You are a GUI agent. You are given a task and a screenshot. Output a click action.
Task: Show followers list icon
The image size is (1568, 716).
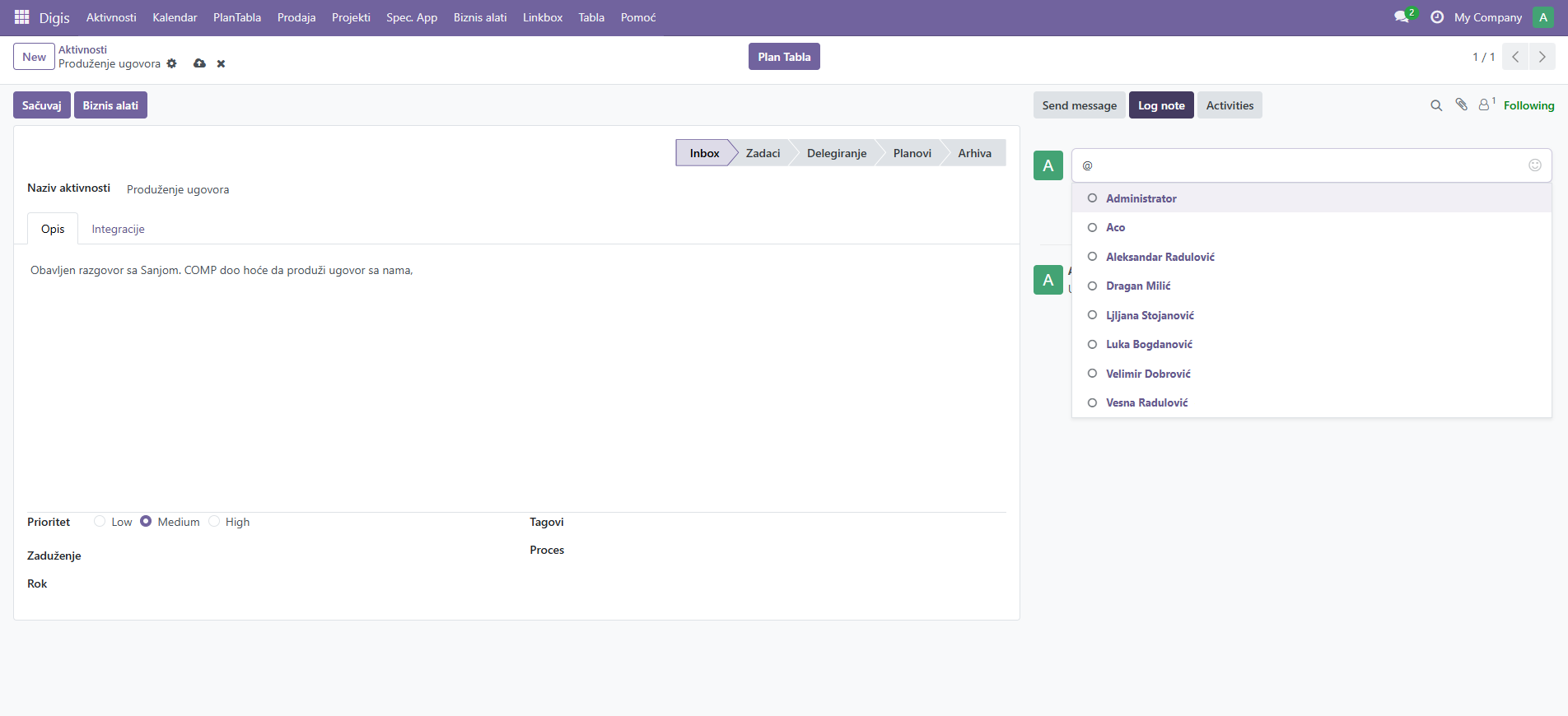click(x=1485, y=105)
